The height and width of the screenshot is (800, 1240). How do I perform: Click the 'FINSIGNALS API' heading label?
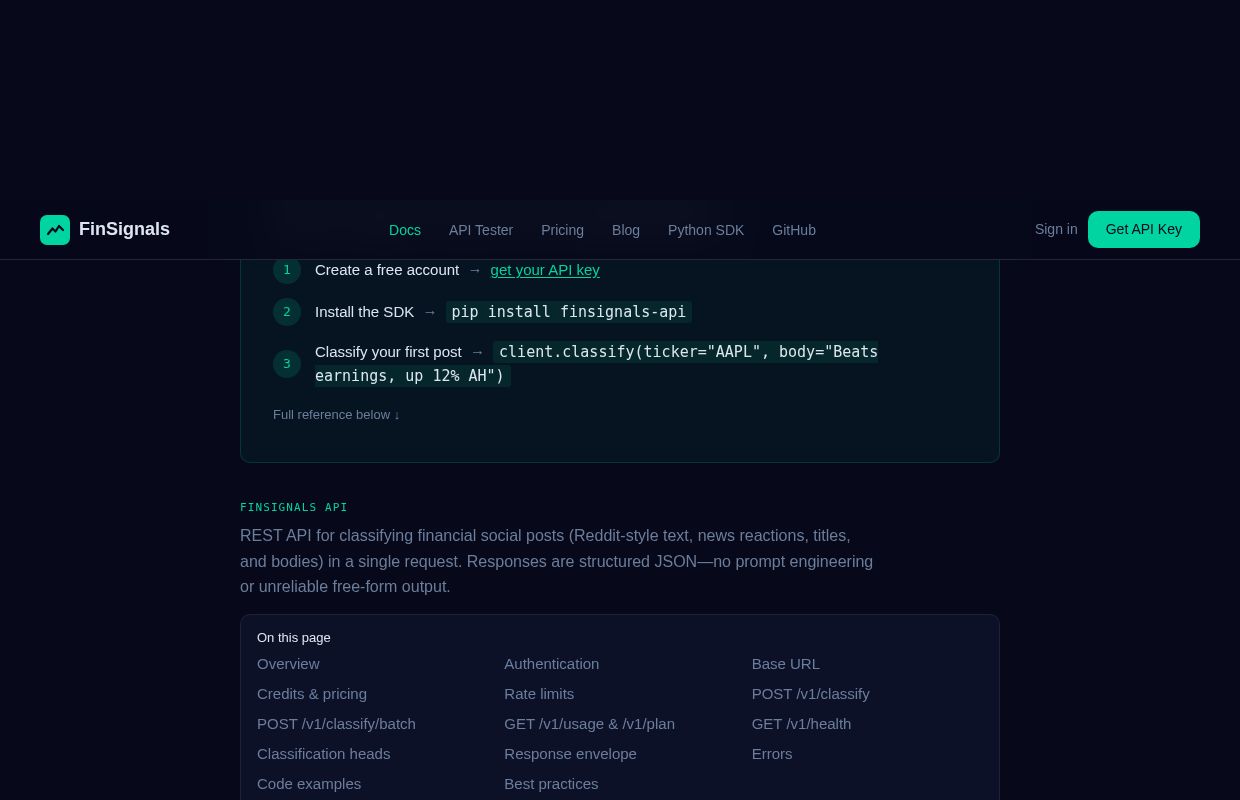point(294,508)
